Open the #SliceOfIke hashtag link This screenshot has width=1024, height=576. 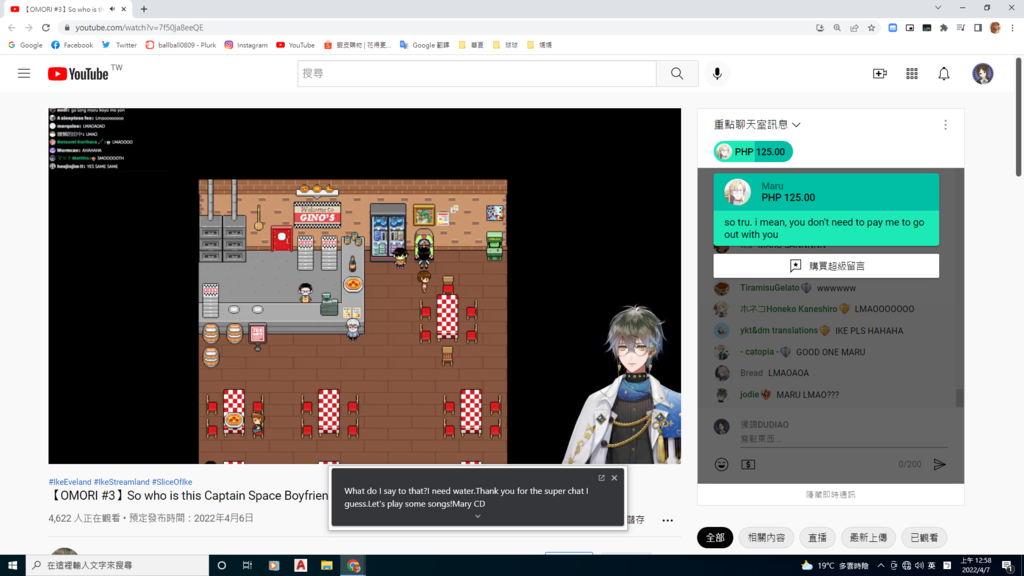point(172,482)
